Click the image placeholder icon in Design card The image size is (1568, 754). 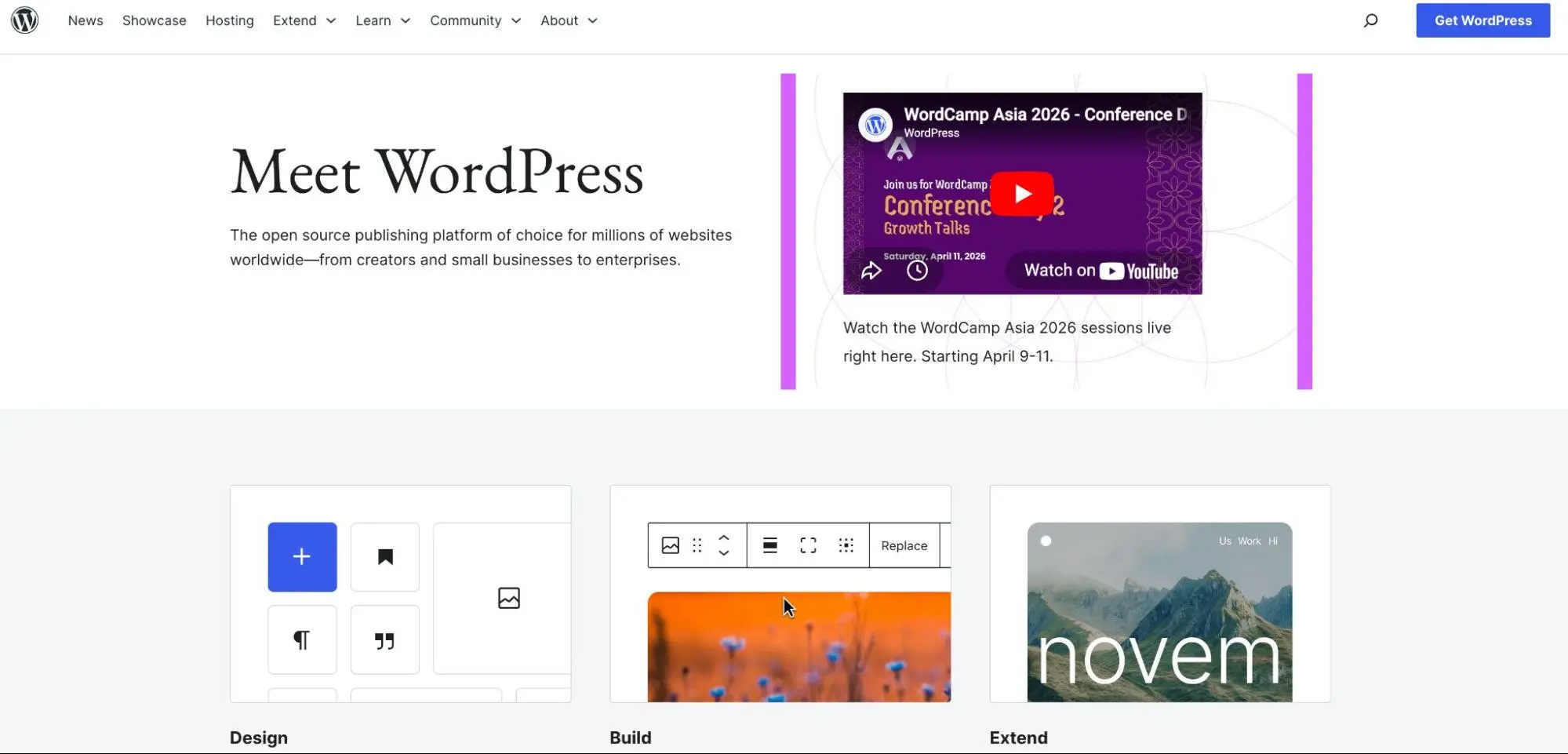(508, 598)
